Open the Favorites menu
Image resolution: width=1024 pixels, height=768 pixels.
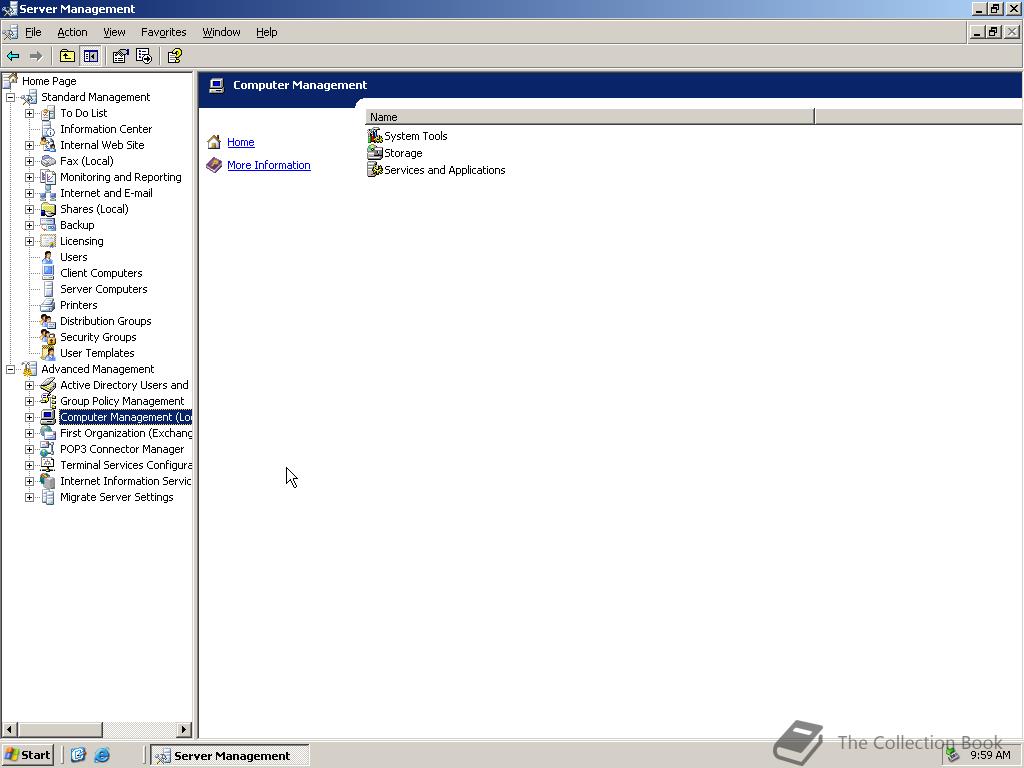pos(163,32)
